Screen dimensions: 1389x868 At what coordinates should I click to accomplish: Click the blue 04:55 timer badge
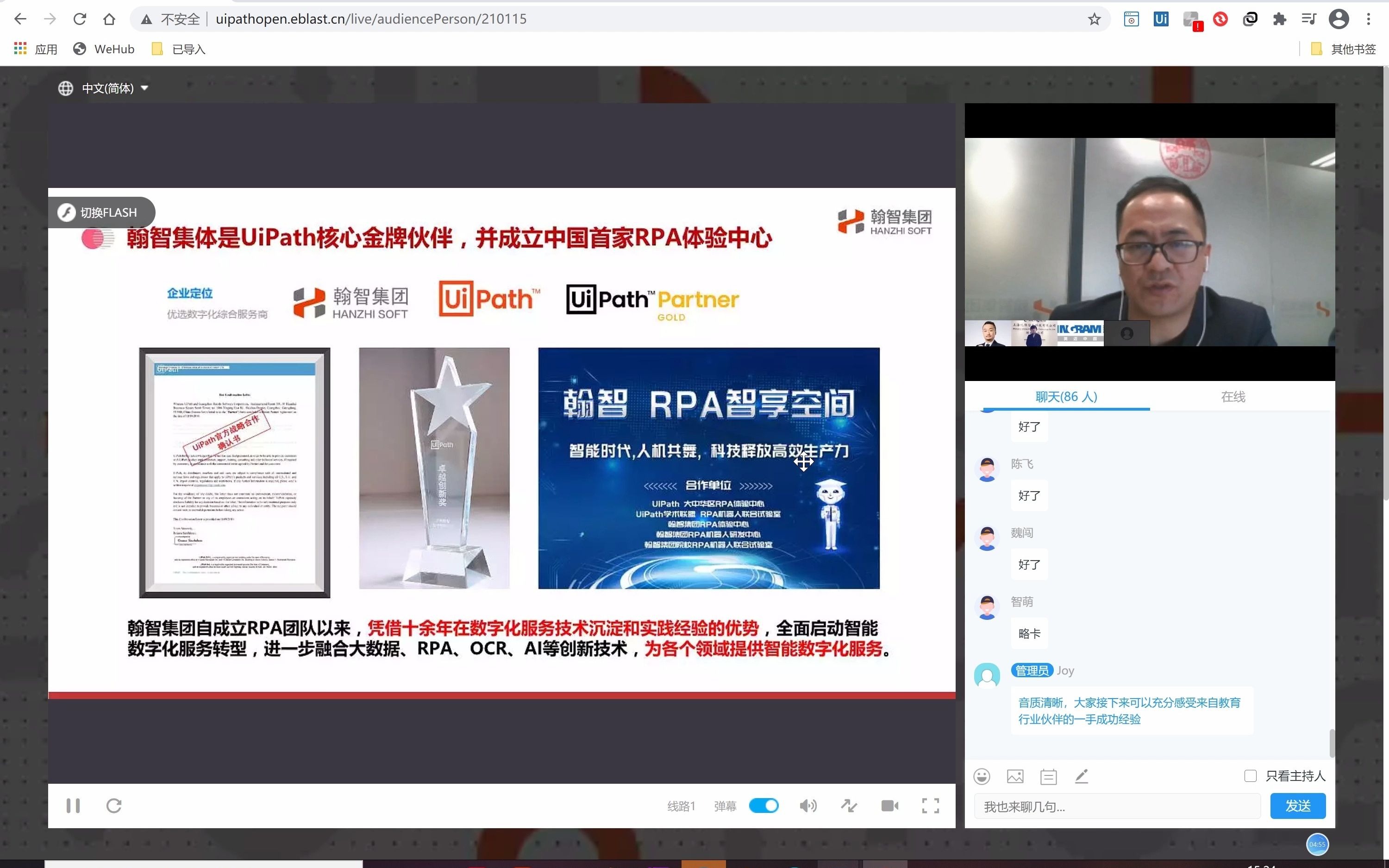1317,844
